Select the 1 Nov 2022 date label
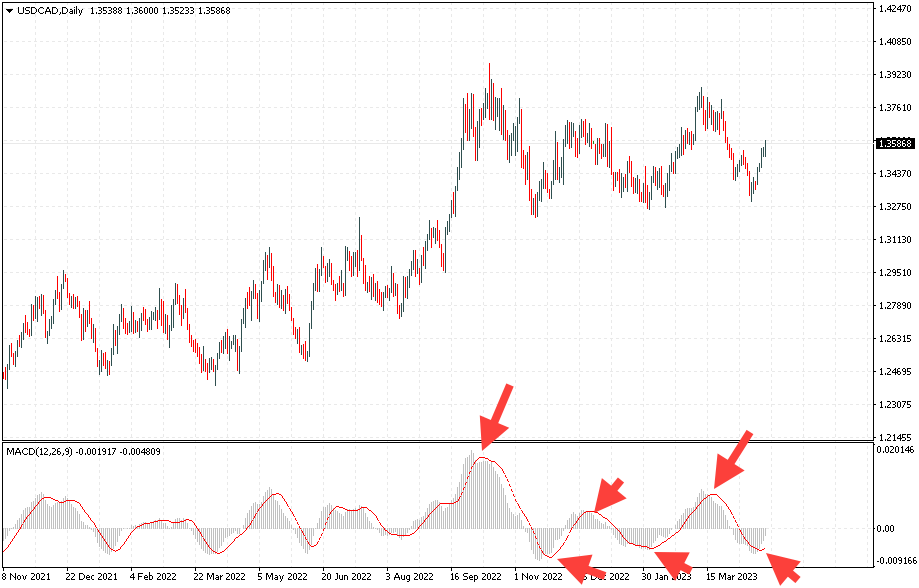Viewport: 919px width, 588px height. (x=538, y=577)
